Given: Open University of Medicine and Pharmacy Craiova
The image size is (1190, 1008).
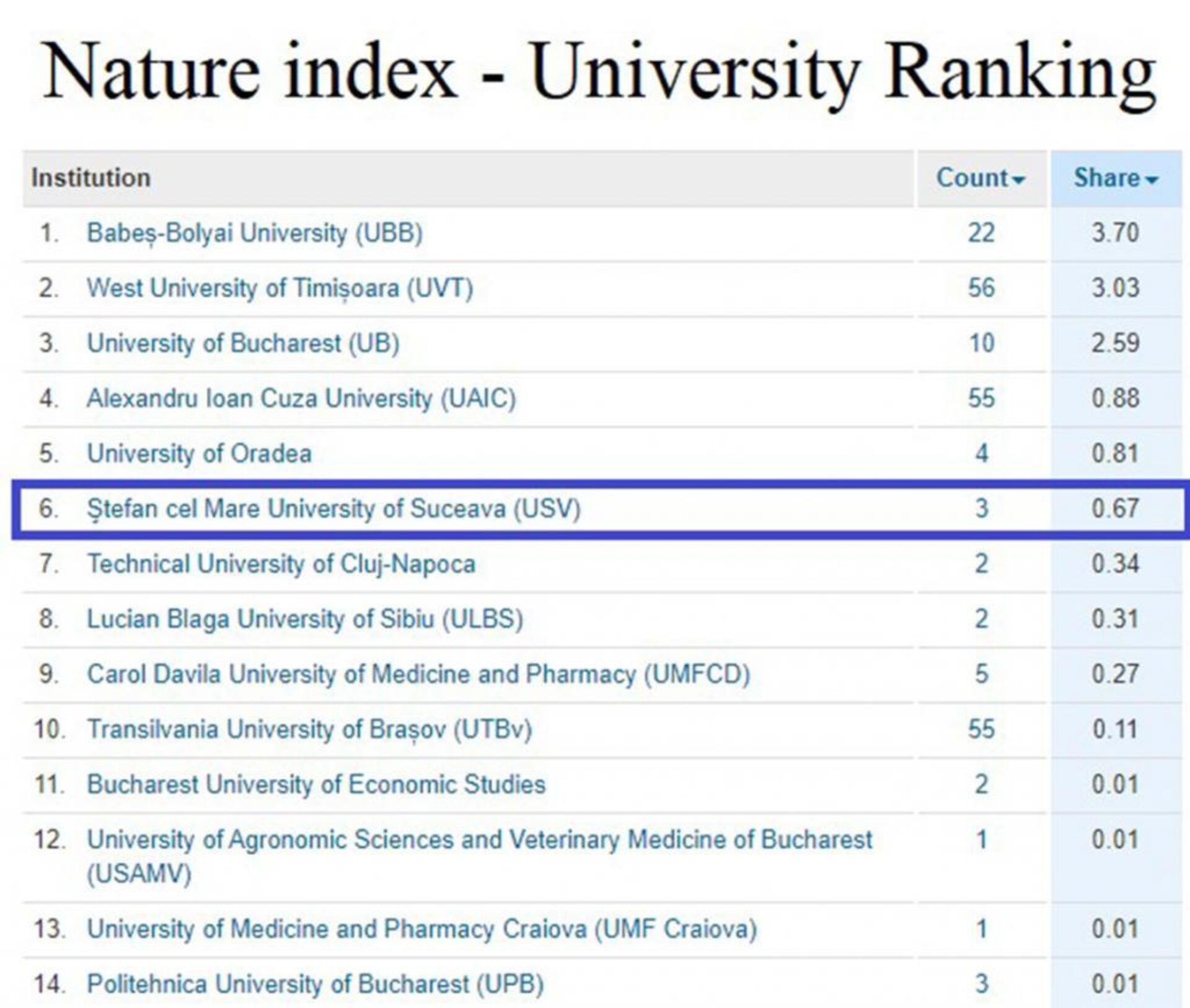Looking at the screenshot, I should [421, 929].
